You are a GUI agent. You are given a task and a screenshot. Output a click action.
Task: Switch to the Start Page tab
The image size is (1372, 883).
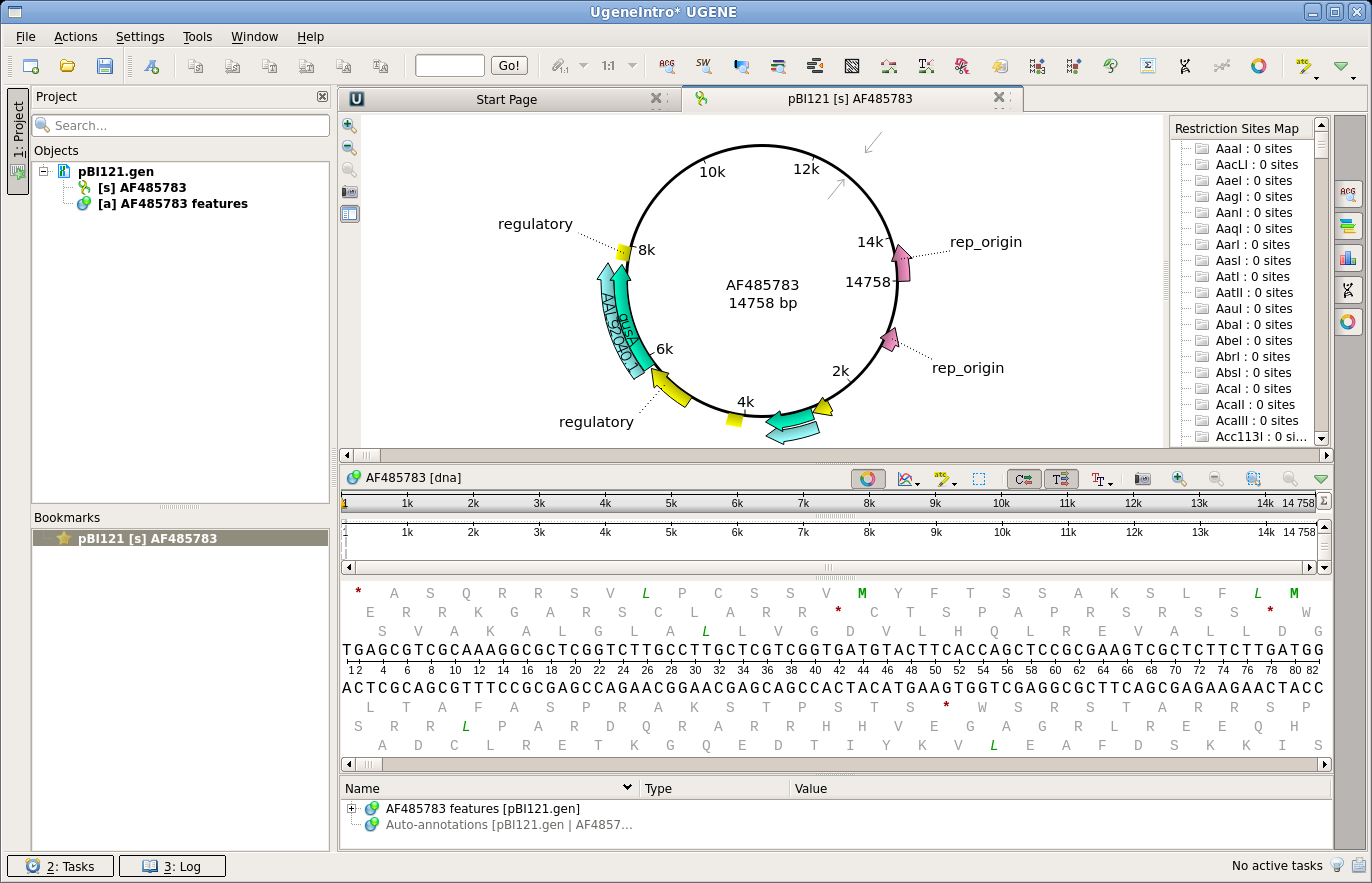pos(505,99)
